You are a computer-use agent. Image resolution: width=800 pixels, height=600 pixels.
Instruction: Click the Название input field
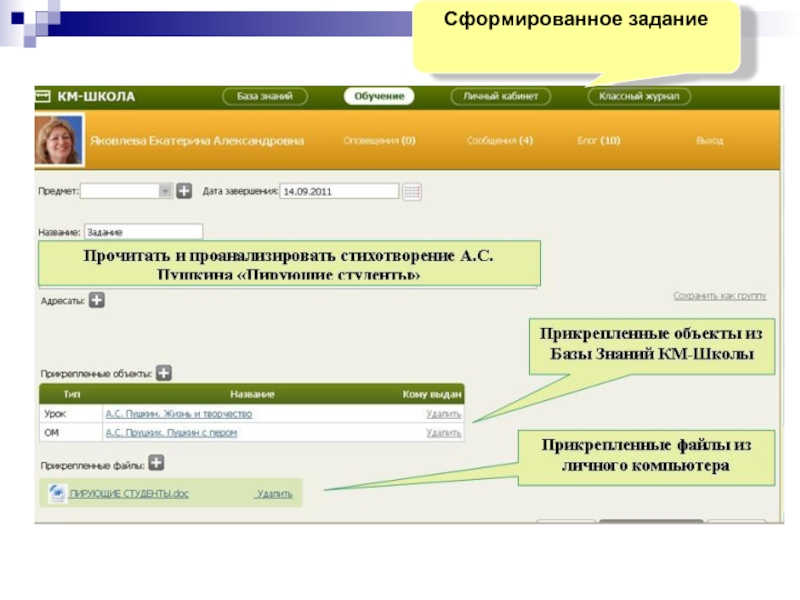click(143, 232)
